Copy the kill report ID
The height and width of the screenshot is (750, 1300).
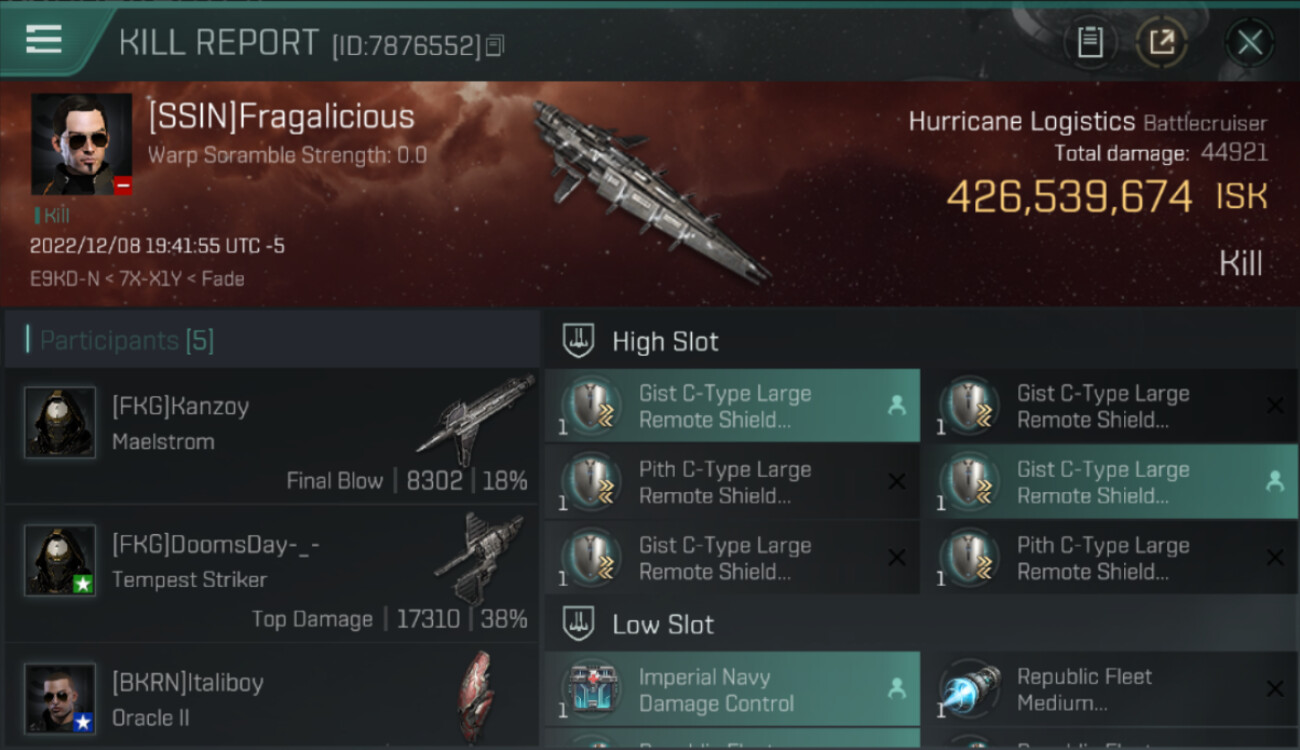pos(496,45)
